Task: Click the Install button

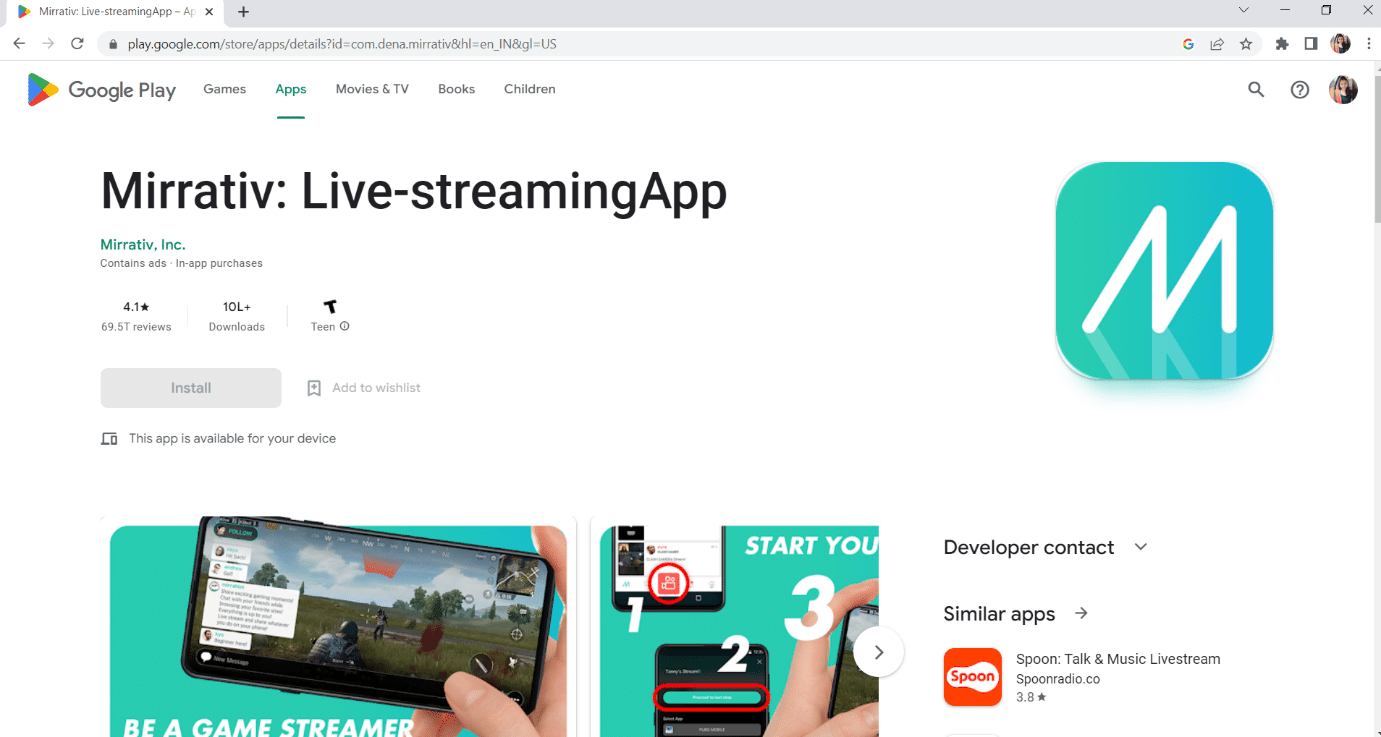Action: coord(191,388)
